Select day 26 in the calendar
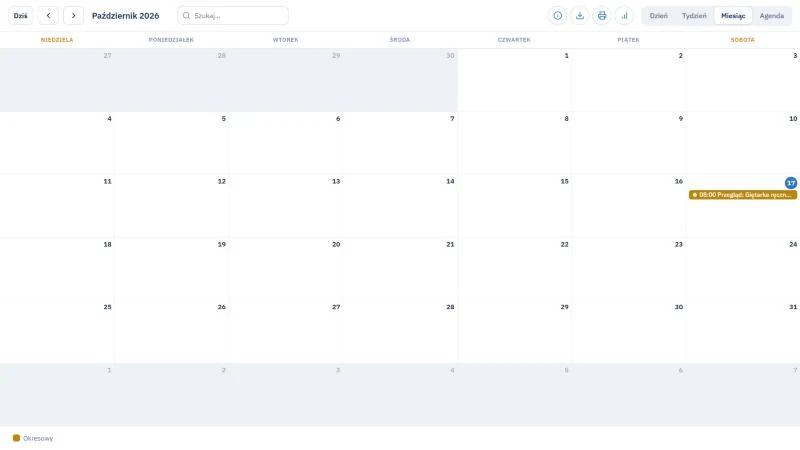 pyautogui.click(x=171, y=332)
